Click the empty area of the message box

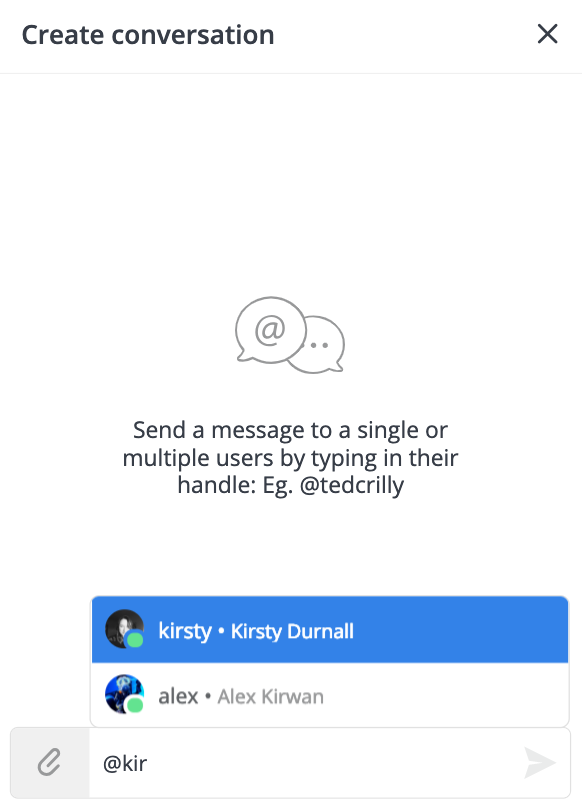click(x=335, y=763)
